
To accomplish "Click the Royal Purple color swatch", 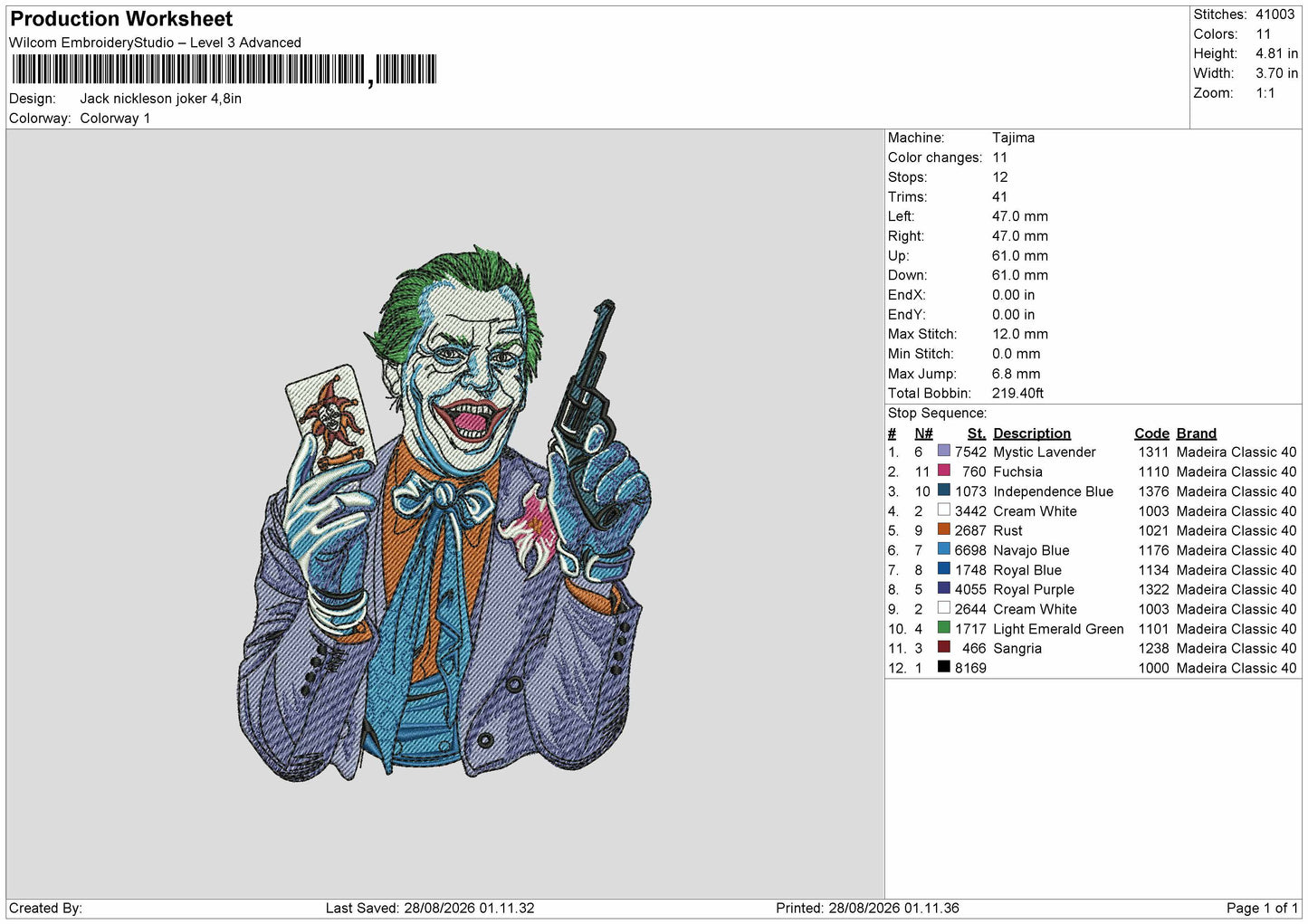I will (x=944, y=588).
